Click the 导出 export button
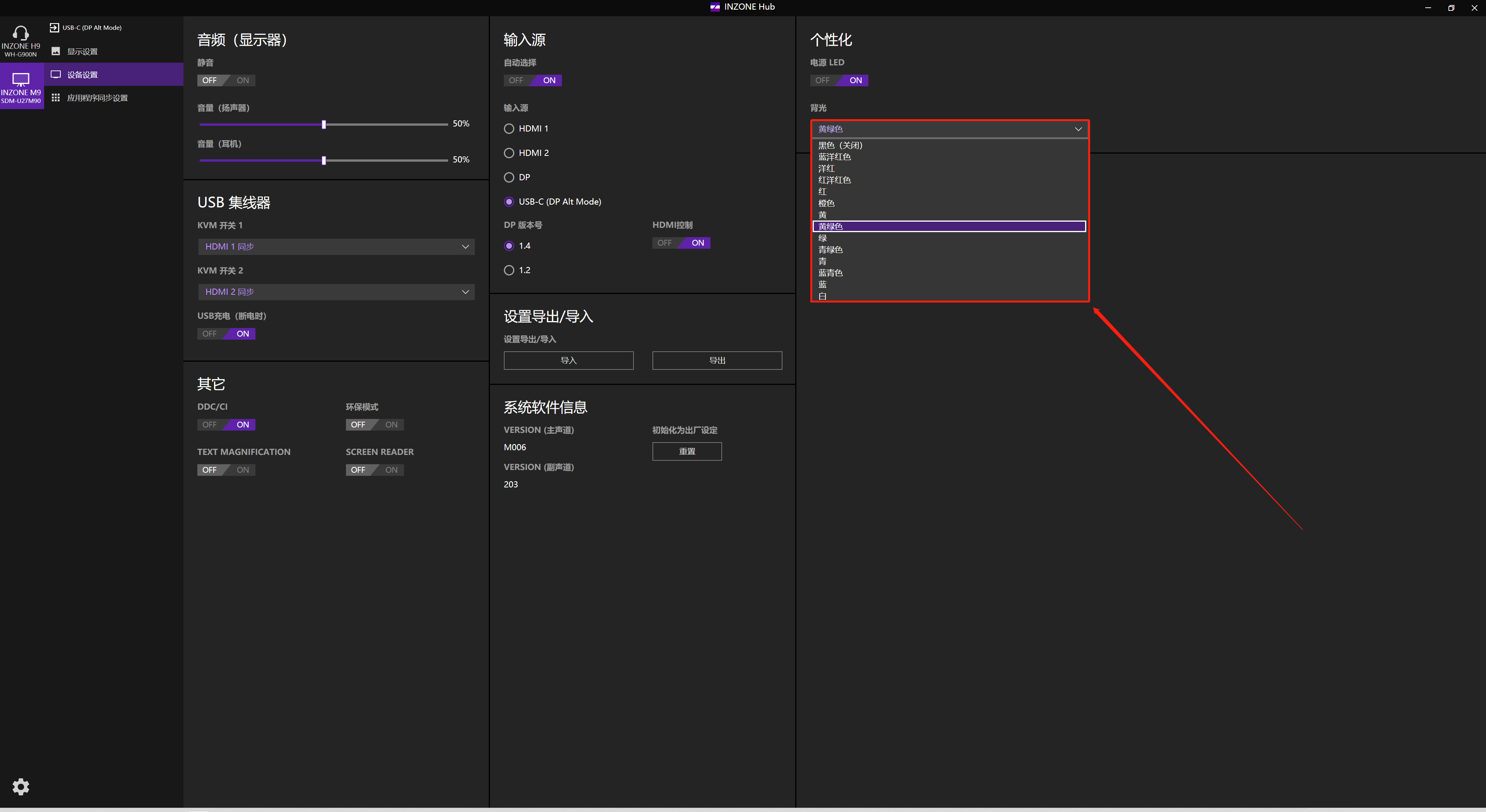Image resolution: width=1486 pixels, height=812 pixels. coord(717,361)
